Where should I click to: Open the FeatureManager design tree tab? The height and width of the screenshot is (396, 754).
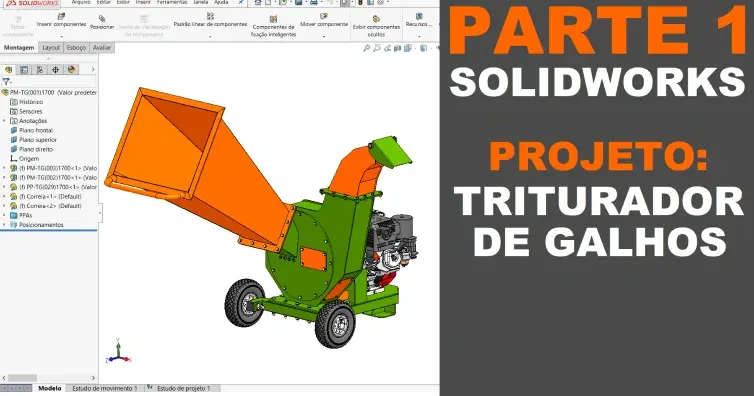click(x=9, y=70)
